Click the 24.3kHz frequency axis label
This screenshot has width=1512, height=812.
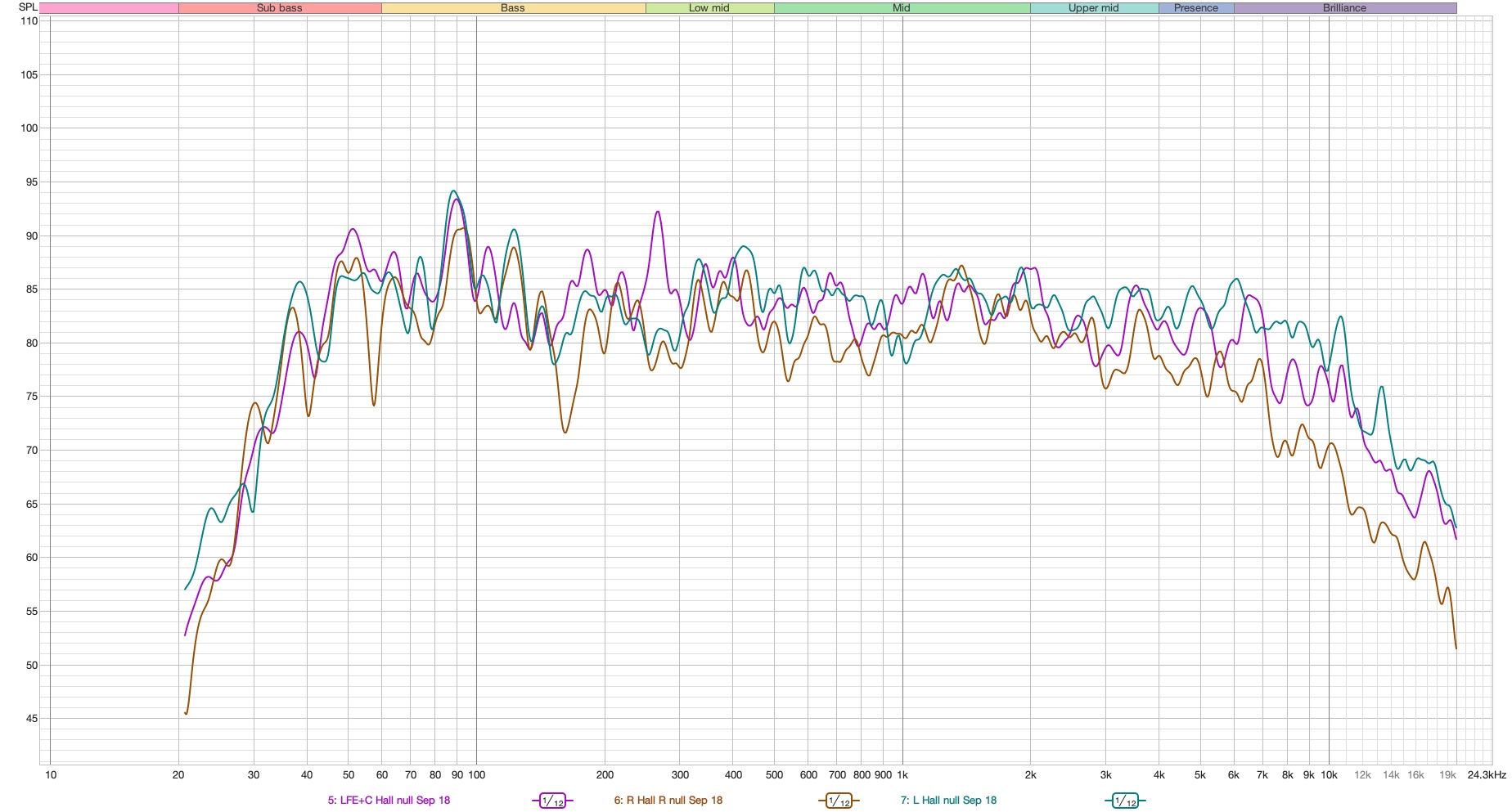pyautogui.click(x=1487, y=775)
